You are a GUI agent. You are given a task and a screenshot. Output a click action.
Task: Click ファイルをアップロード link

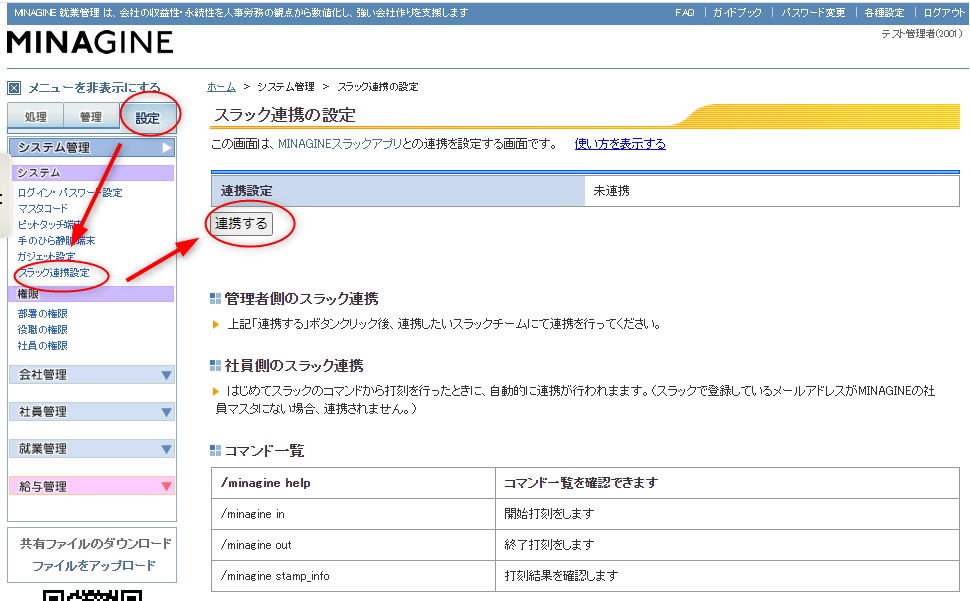pyautogui.click(x=94, y=566)
